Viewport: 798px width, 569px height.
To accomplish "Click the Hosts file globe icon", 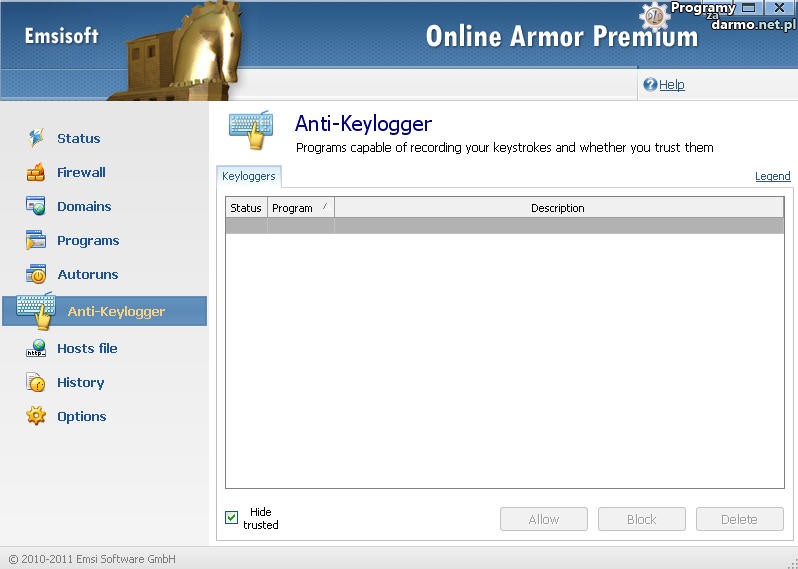I will tap(36, 348).
